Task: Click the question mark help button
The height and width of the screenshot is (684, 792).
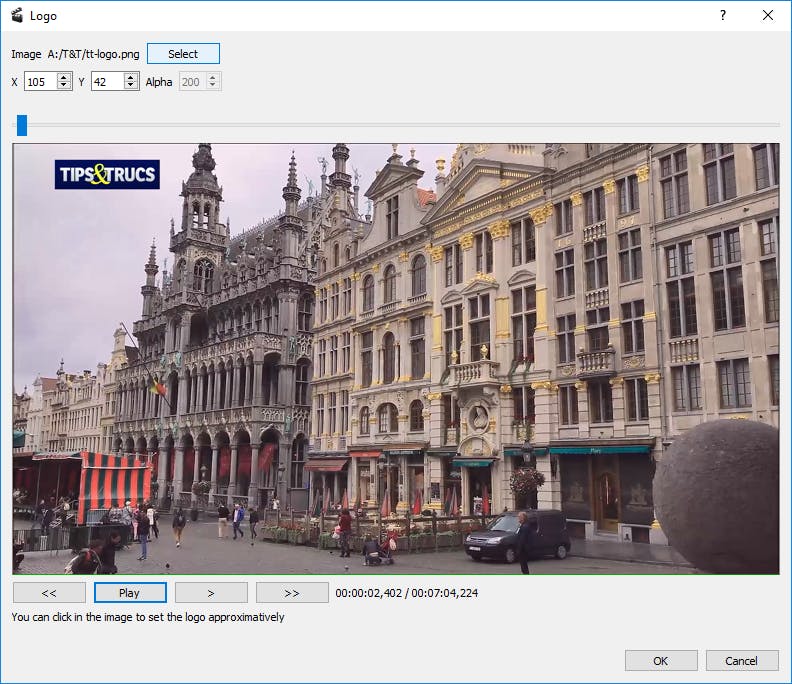Action: click(723, 15)
